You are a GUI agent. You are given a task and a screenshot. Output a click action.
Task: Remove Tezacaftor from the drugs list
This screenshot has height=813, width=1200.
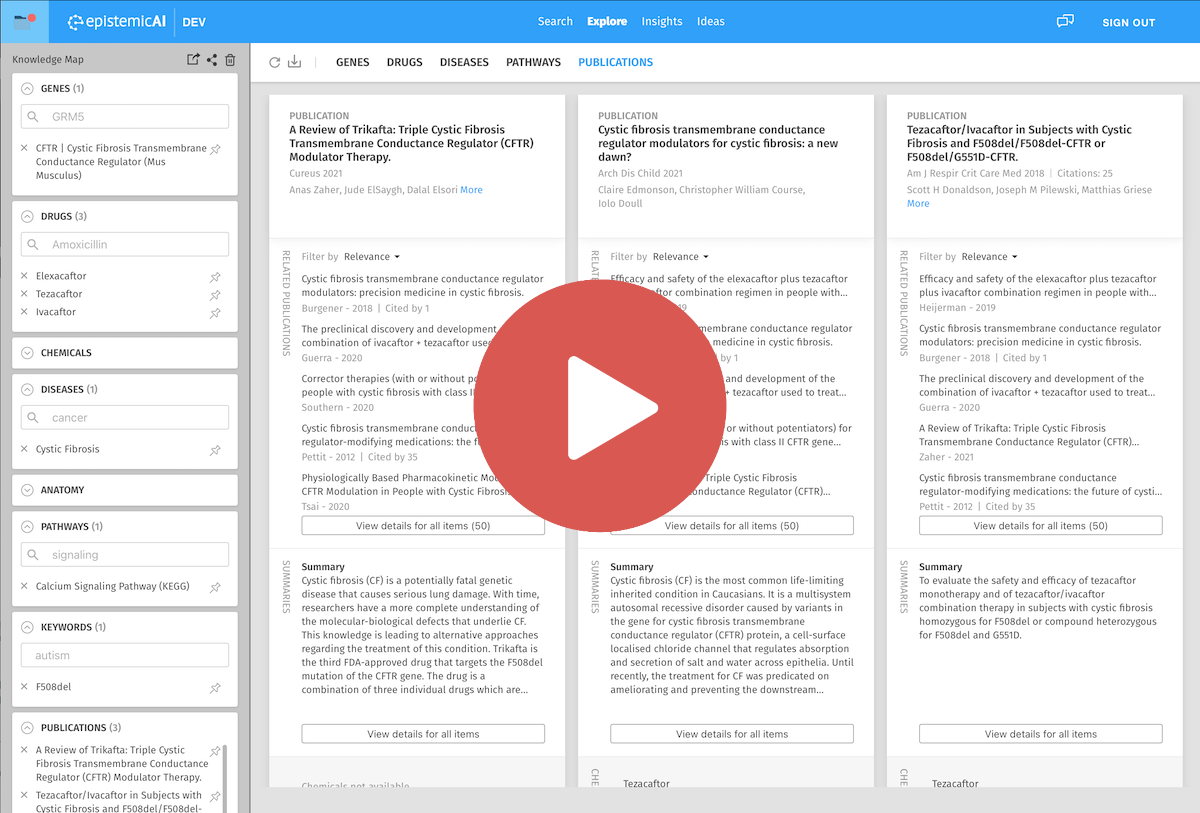(x=25, y=294)
